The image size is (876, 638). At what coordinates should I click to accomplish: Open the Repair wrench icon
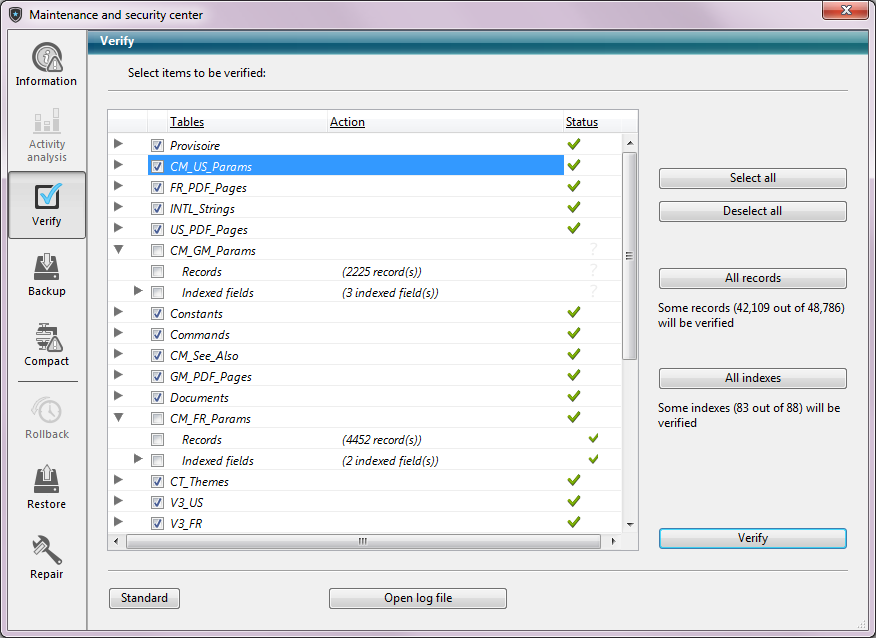(46, 551)
